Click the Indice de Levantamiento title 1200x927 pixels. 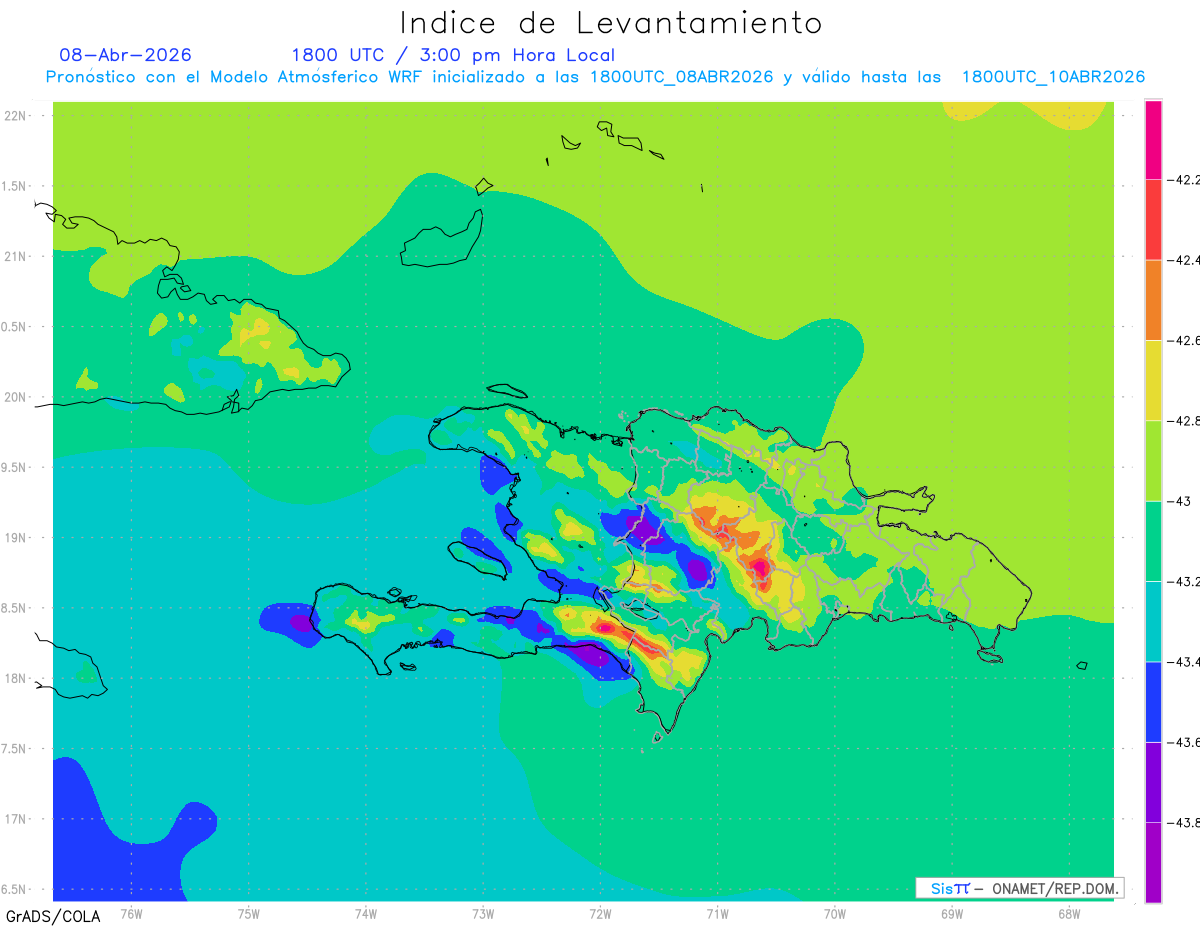click(611, 23)
